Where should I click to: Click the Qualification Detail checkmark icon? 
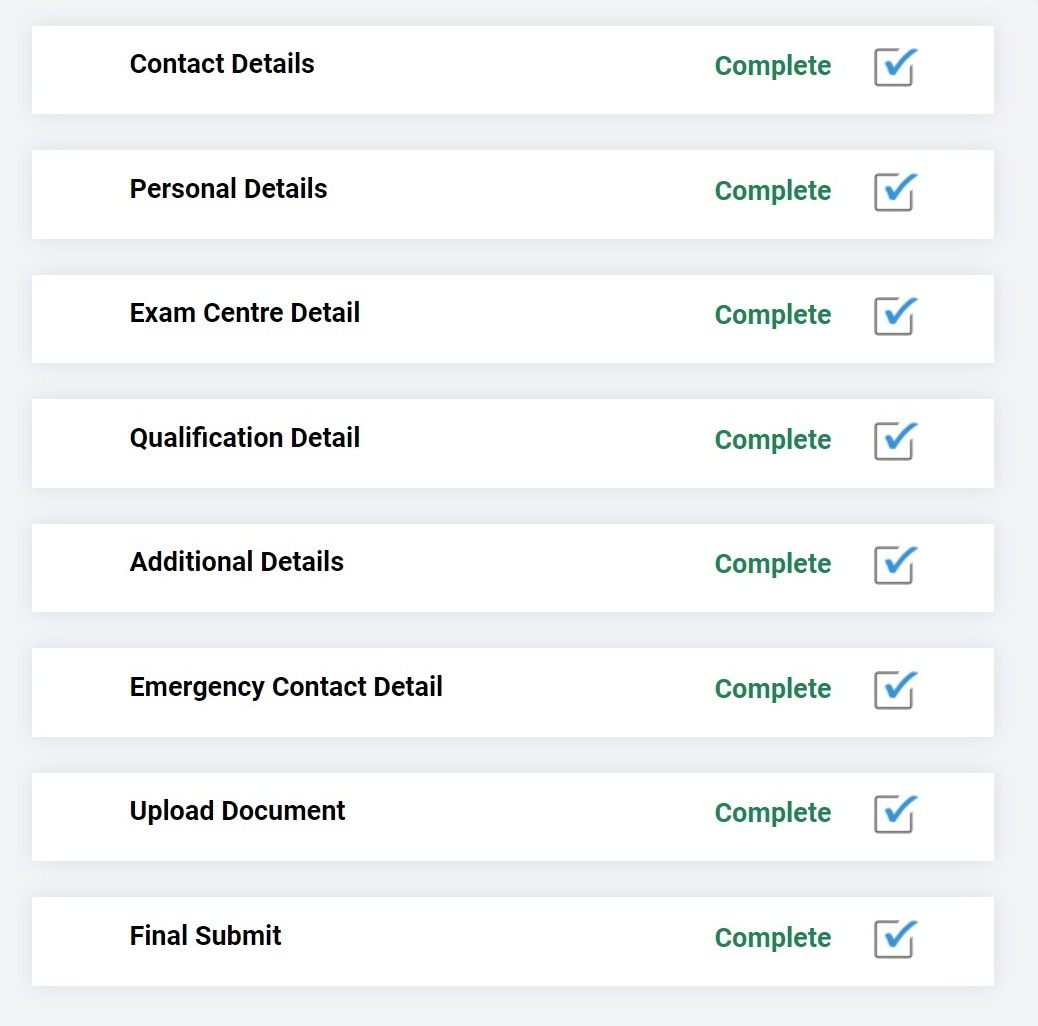(895, 441)
